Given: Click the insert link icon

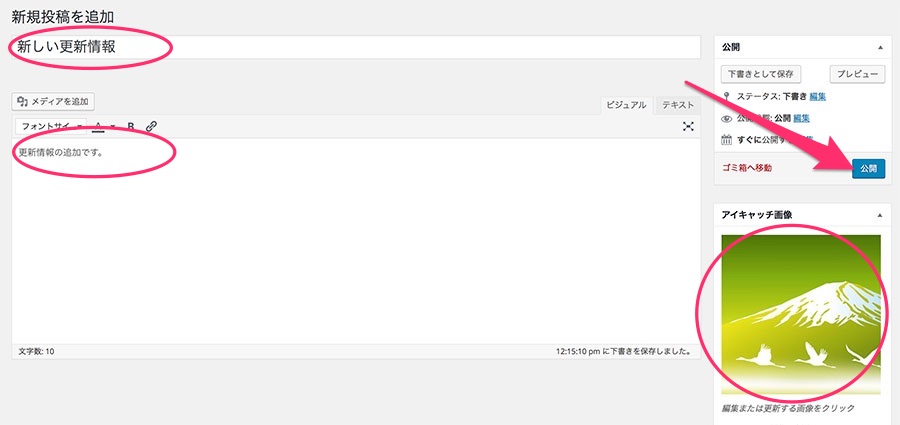Looking at the screenshot, I should (151, 127).
